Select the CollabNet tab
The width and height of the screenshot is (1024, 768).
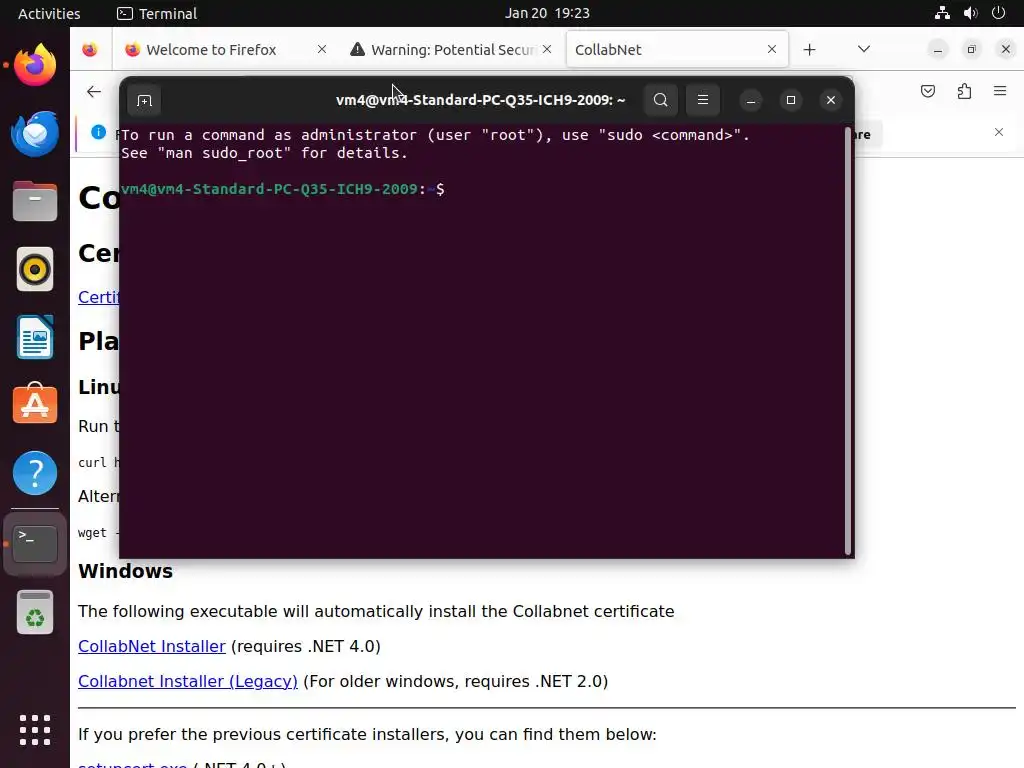tap(677, 50)
